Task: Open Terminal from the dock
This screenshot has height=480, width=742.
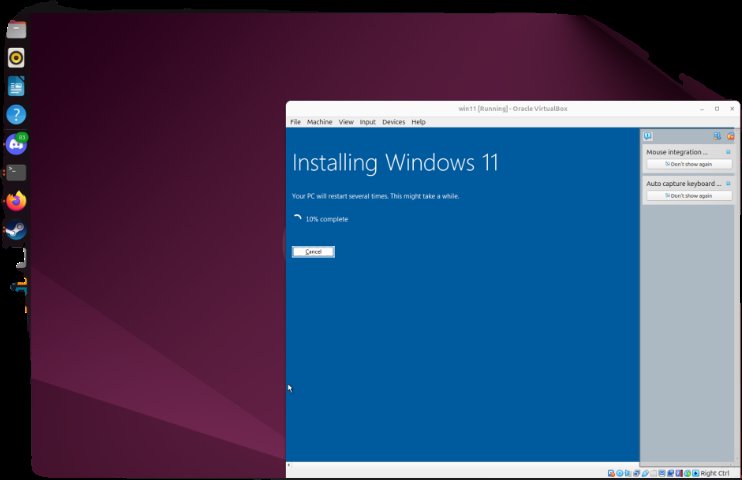Action: (16, 172)
